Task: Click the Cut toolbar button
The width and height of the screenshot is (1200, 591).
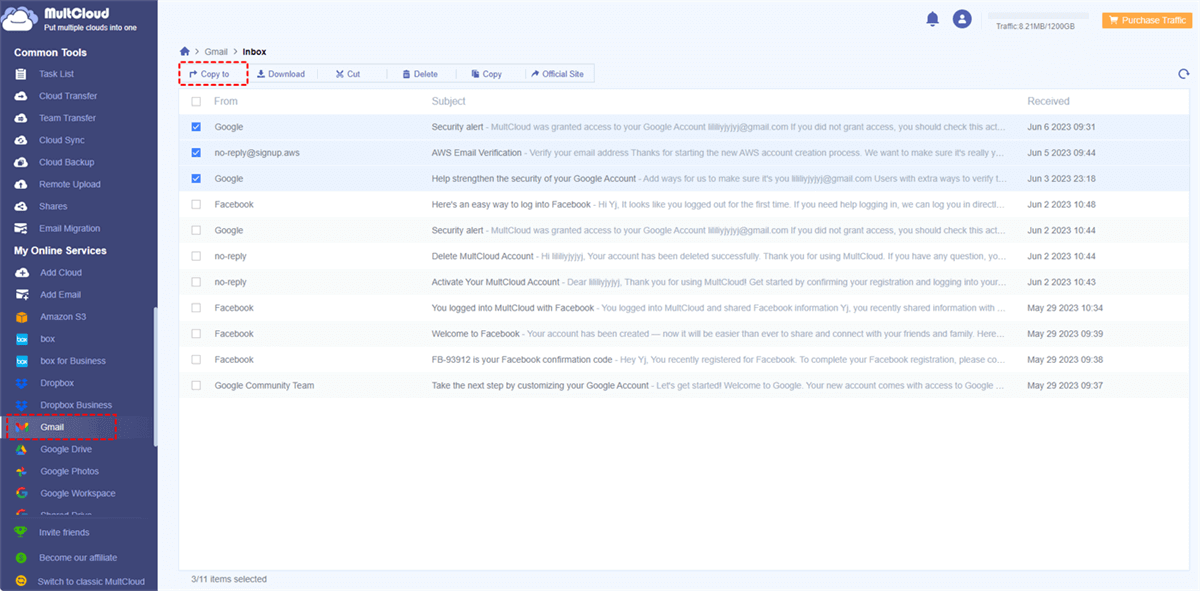Action: tap(348, 74)
